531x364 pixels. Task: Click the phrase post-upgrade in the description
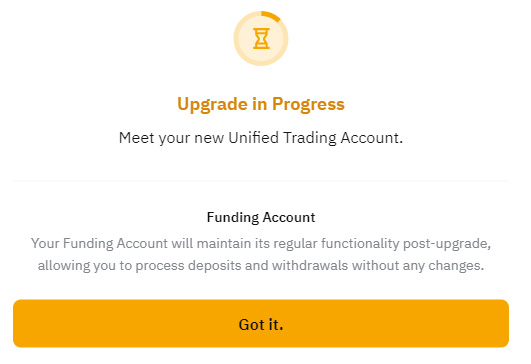pos(447,244)
